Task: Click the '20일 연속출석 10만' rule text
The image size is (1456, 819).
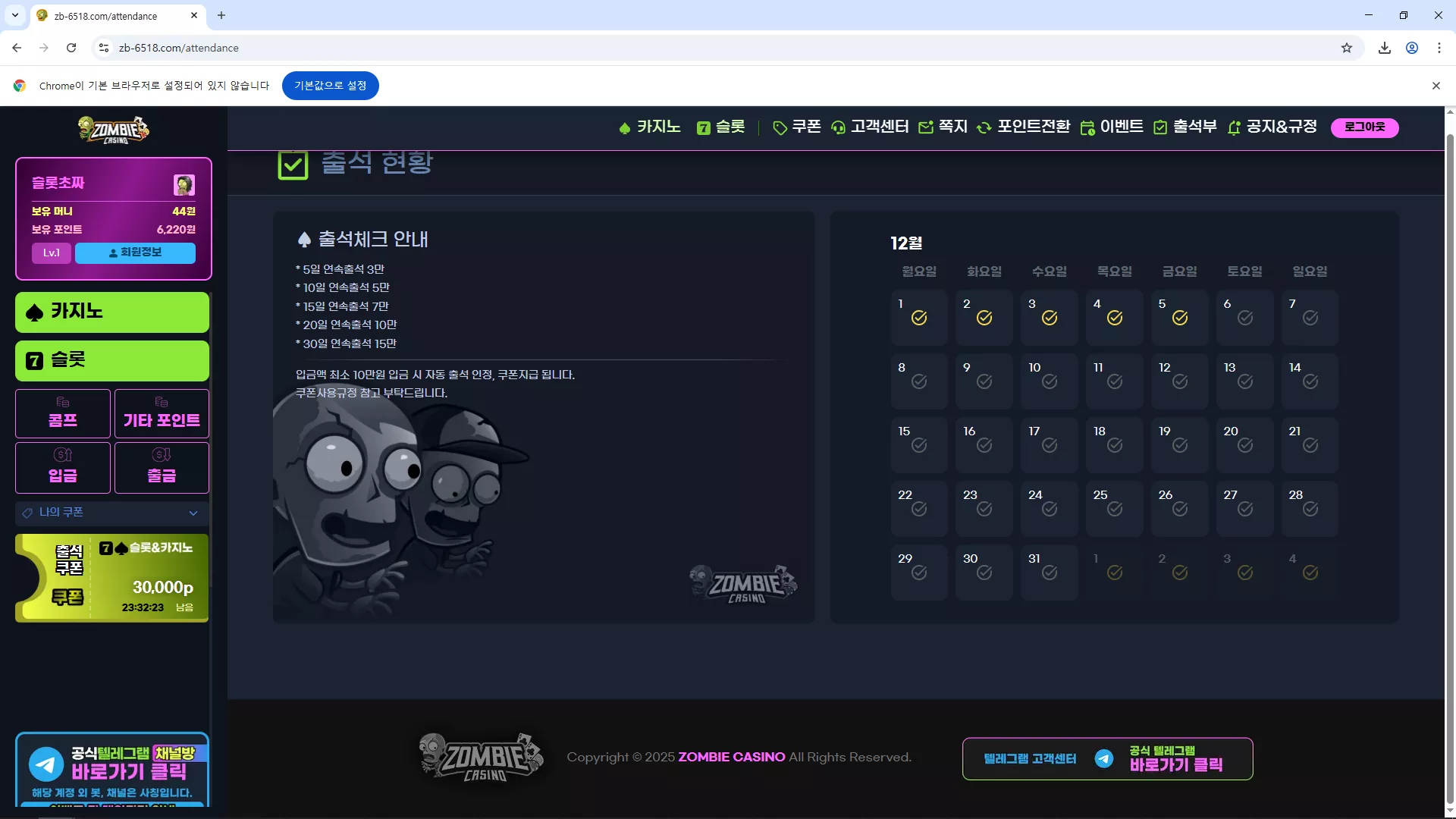Action: 346,325
